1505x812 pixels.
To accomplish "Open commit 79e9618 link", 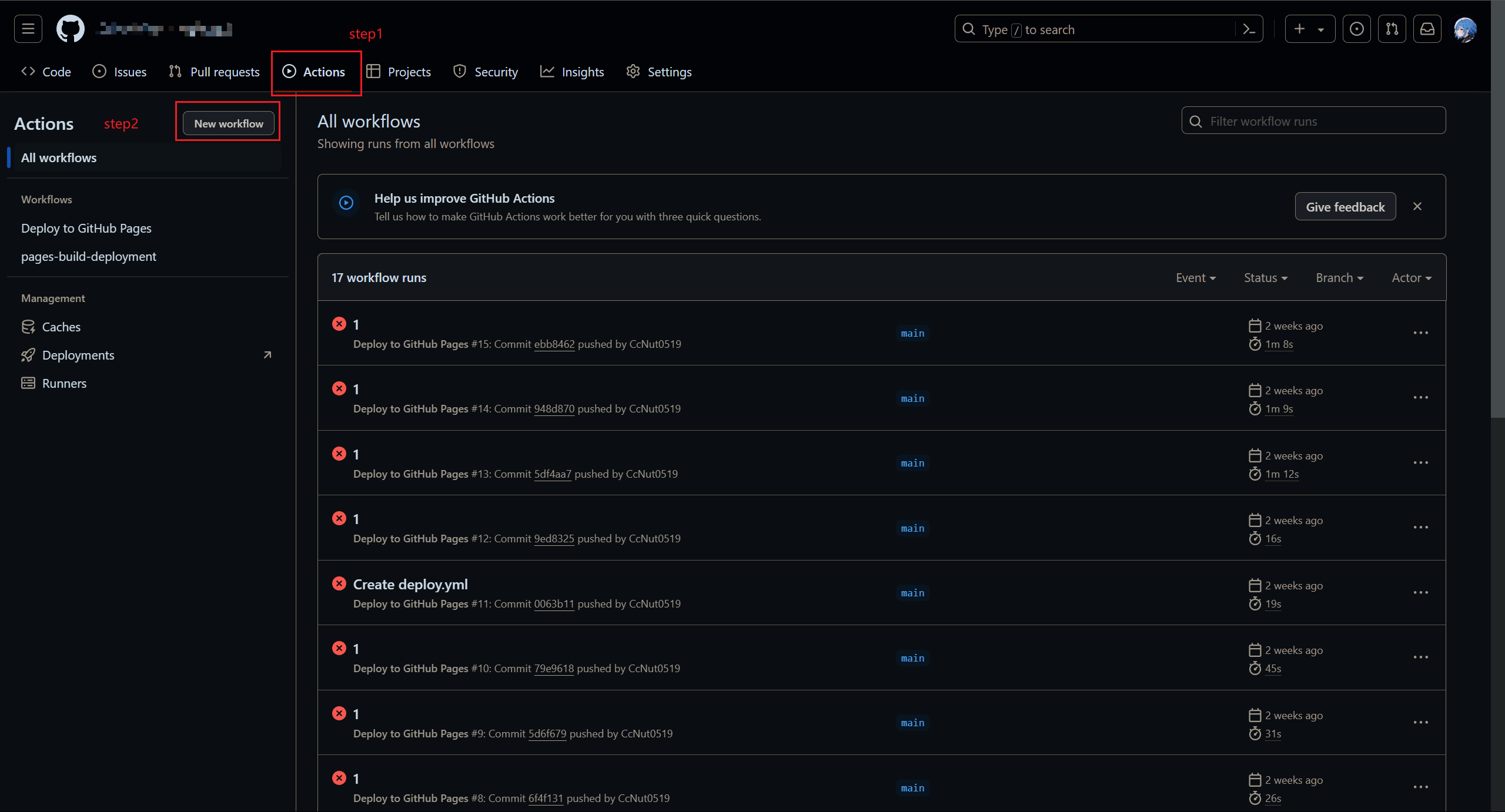I will 554,669.
